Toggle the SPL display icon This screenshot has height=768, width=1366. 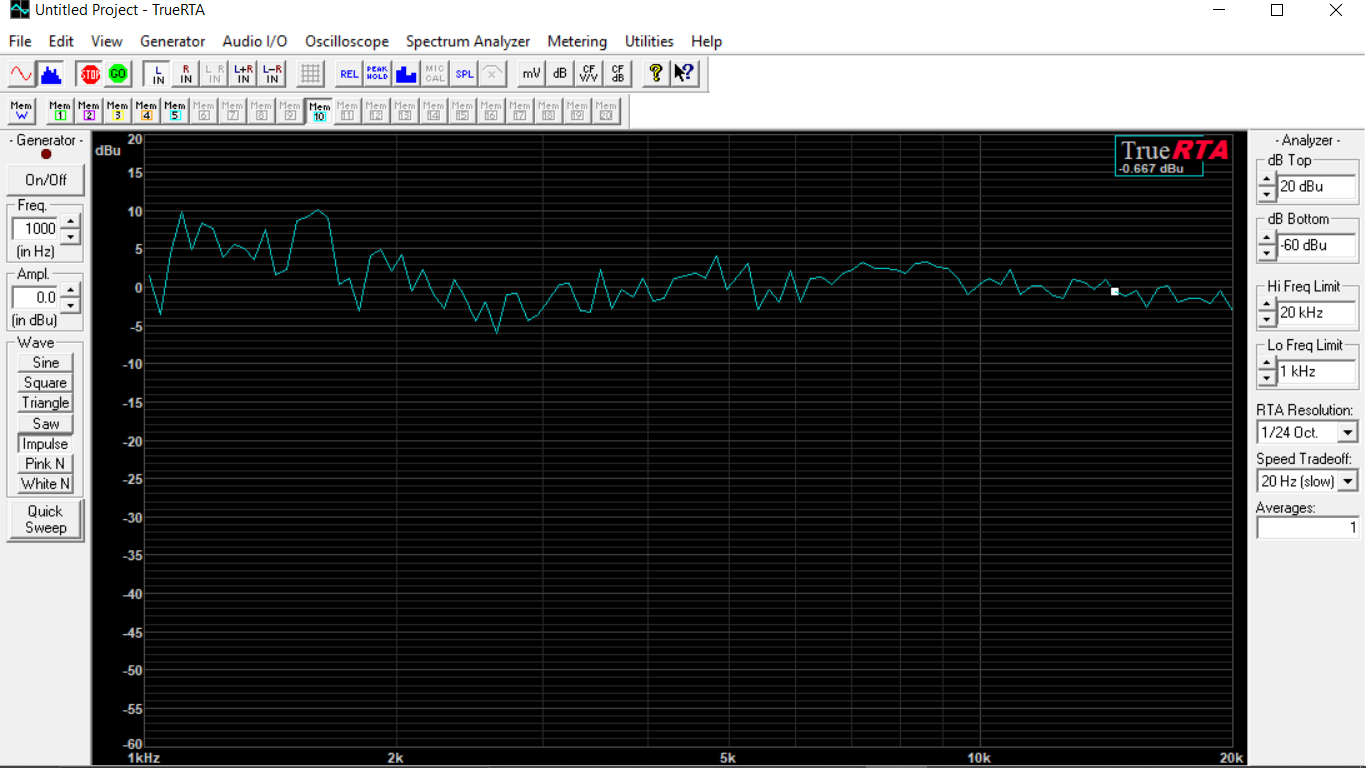pos(464,73)
